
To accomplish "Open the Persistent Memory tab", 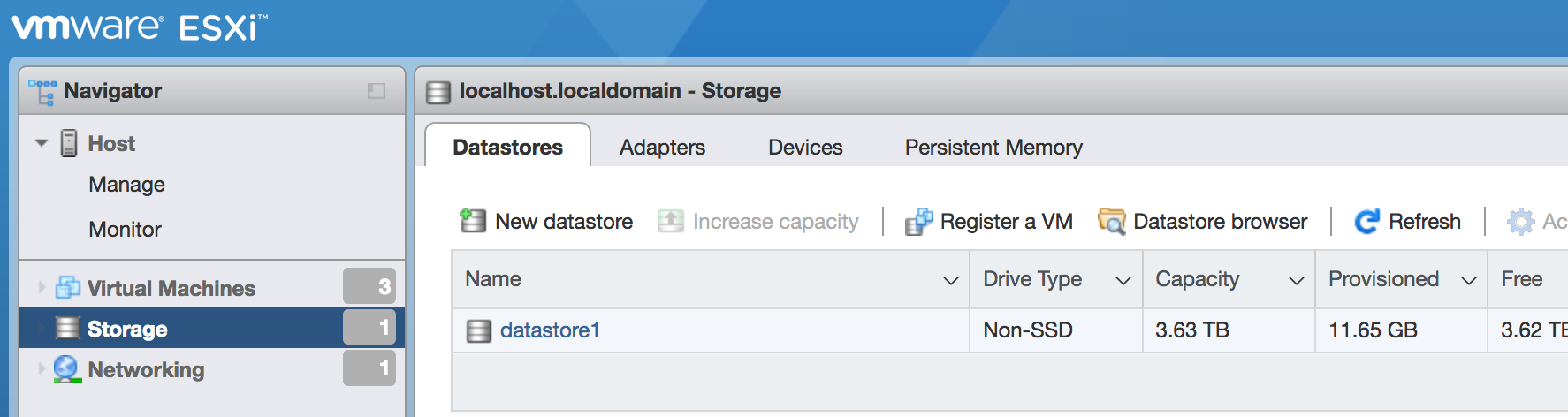I will (993, 148).
